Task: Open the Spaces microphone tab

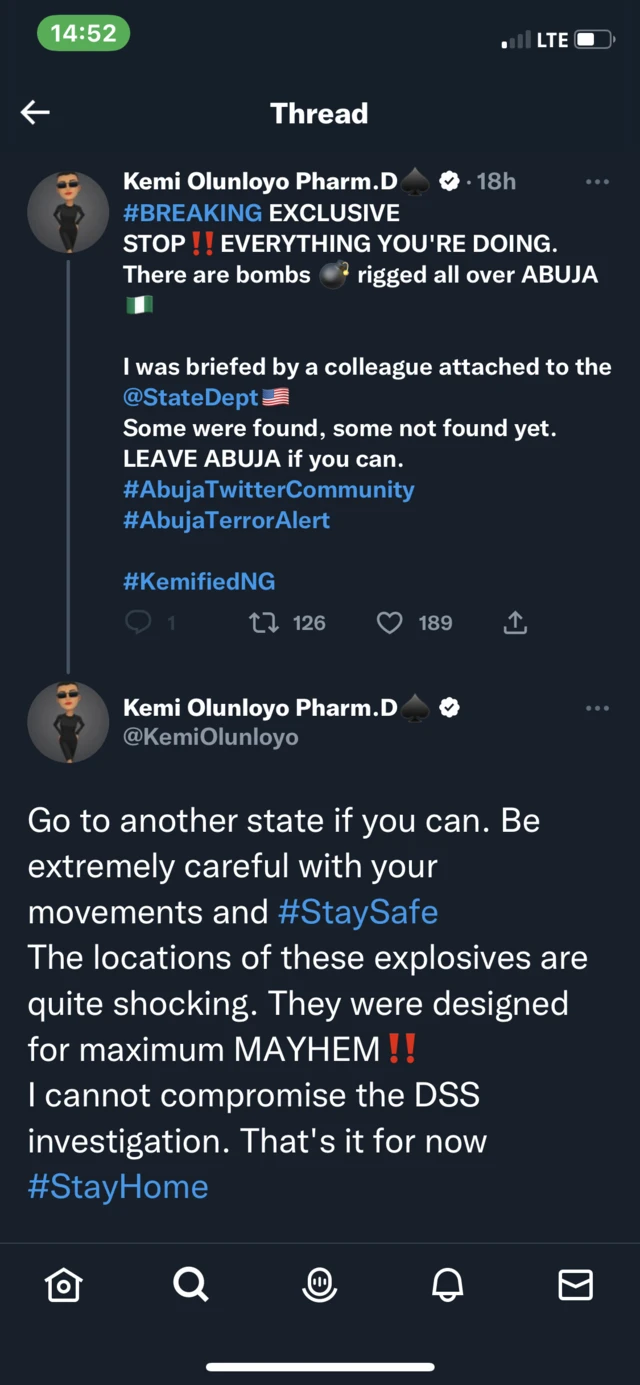Action: tap(320, 1284)
